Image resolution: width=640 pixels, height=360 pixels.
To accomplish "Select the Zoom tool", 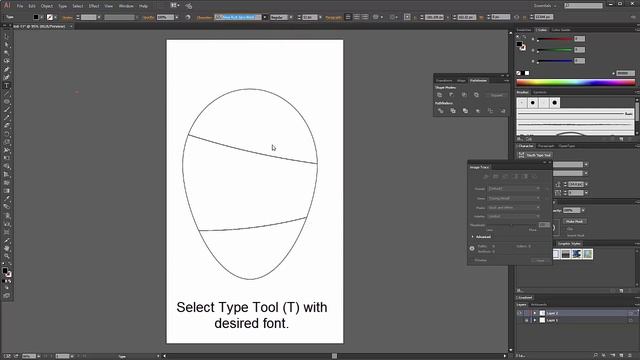I will pos(7,256).
